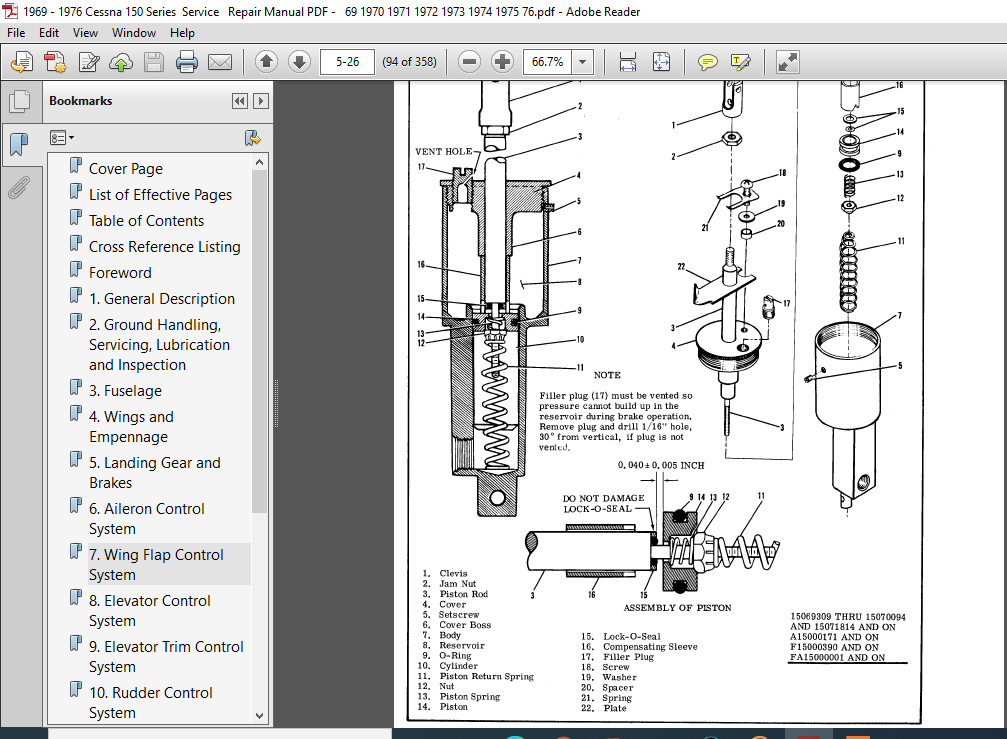Open the Window menu
This screenshot has height=739, width=1007.
click(x=134, y=33)
